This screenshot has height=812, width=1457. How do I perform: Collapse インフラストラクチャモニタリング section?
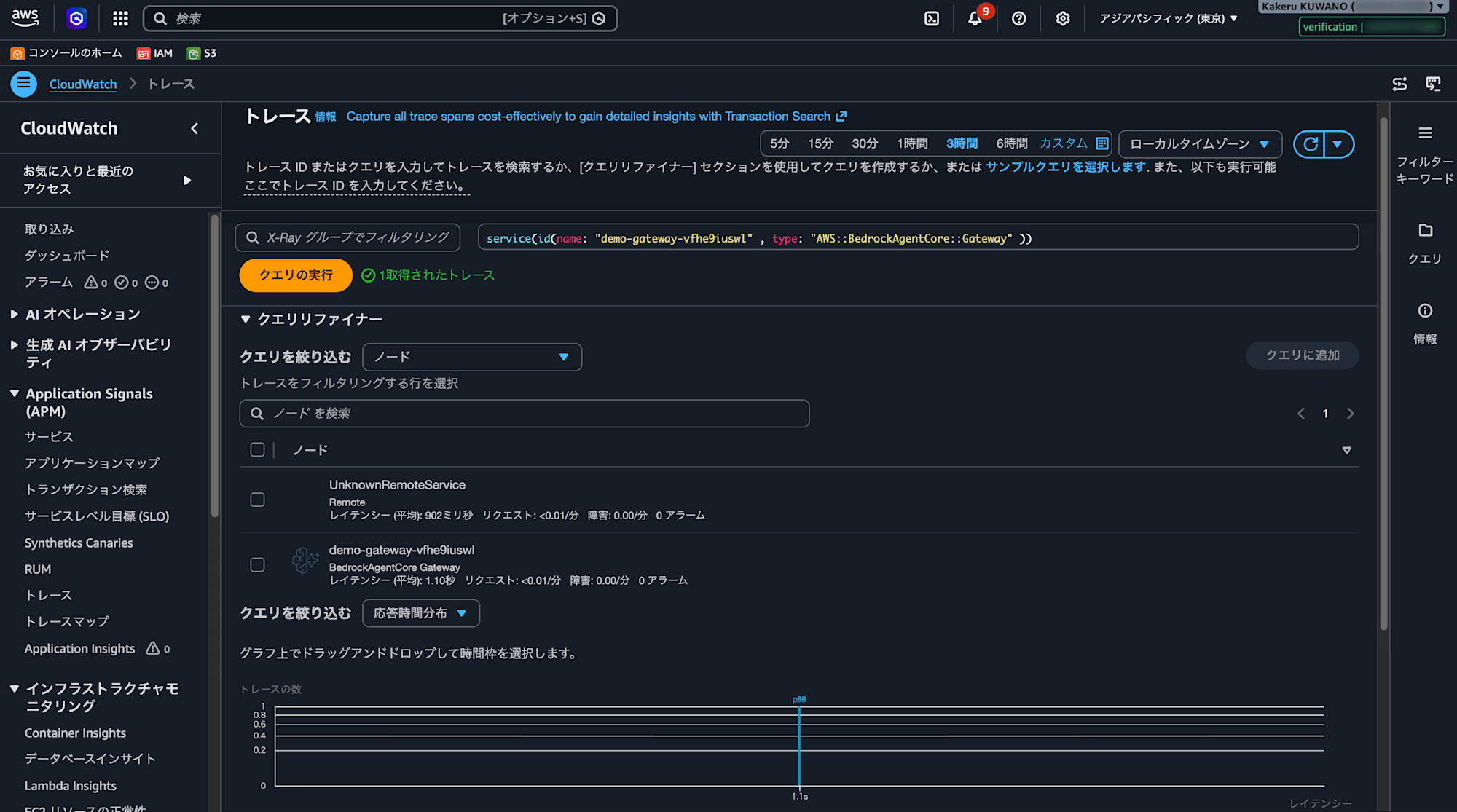14,688
